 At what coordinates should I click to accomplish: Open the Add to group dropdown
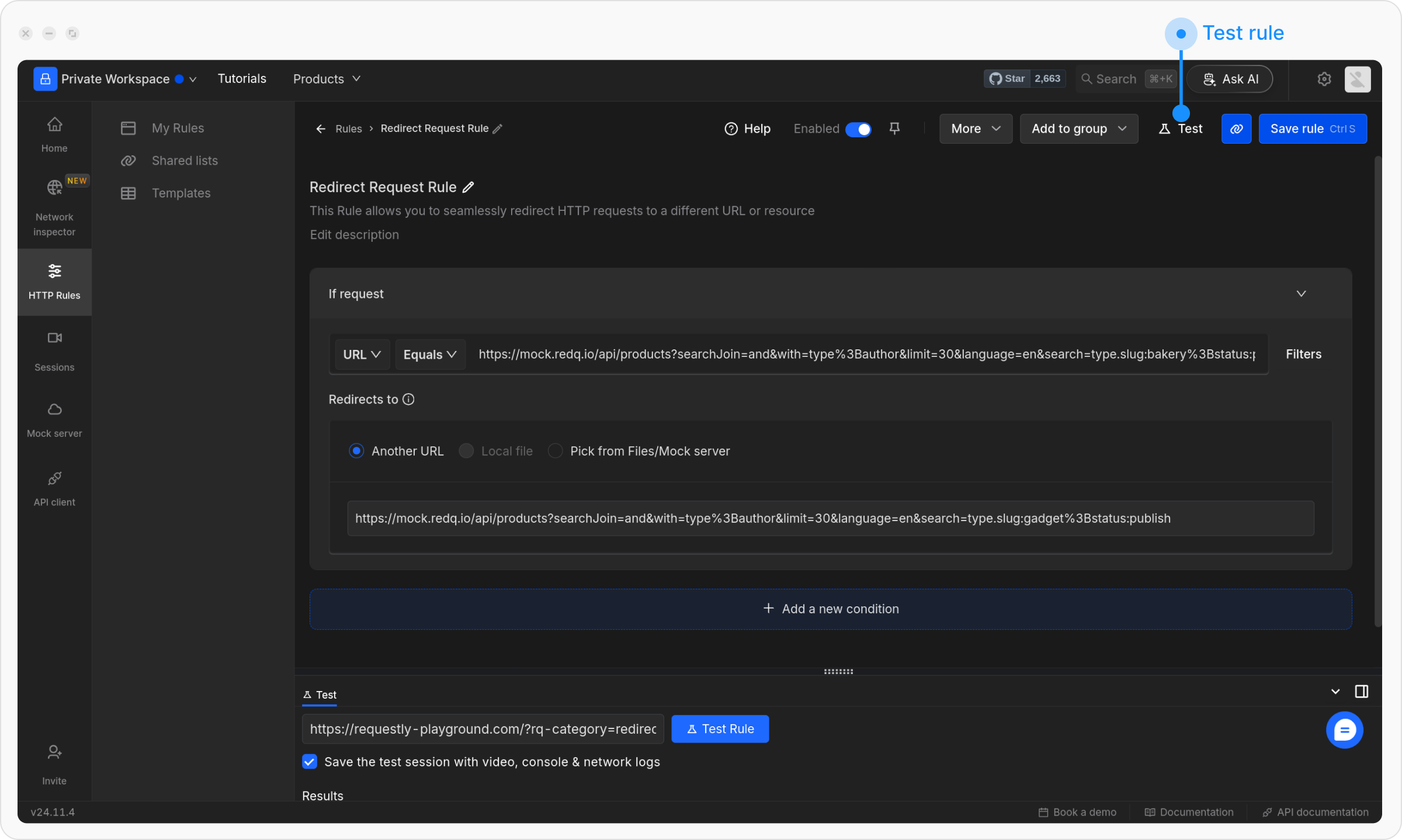coord(1078,129)
